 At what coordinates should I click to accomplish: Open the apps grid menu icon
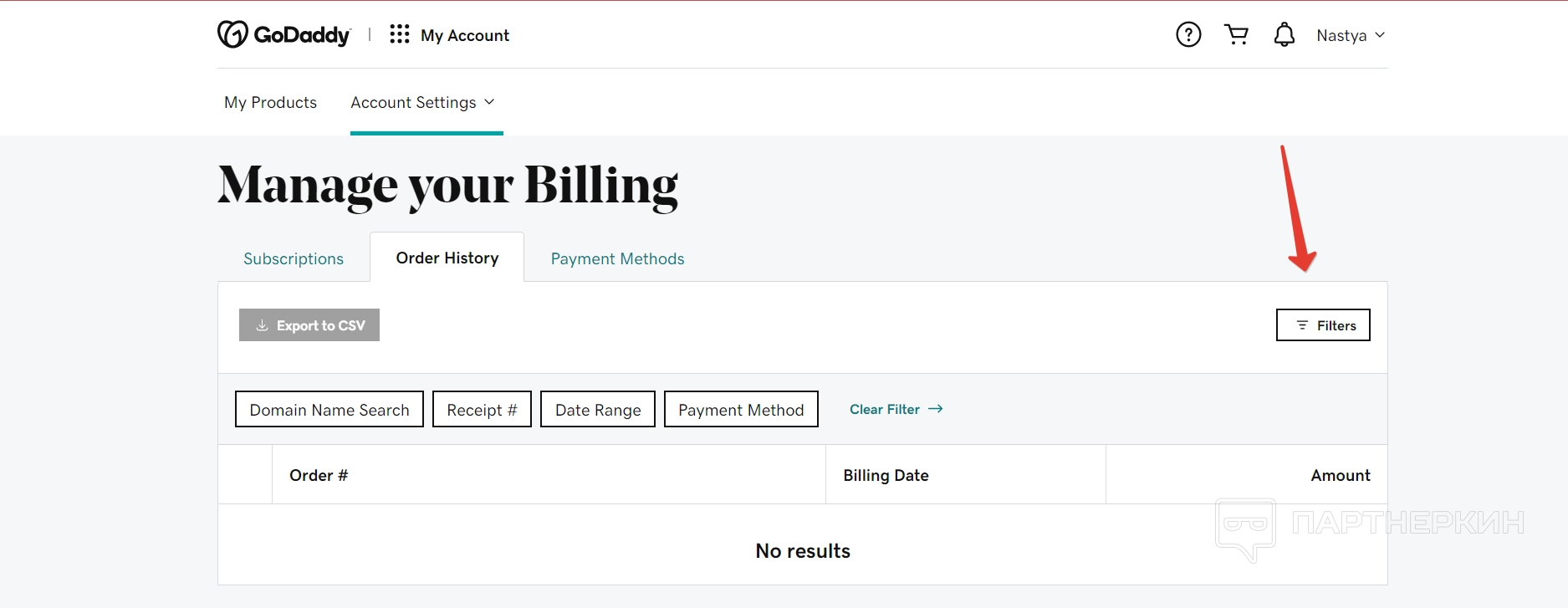click(x=400, y=34)
